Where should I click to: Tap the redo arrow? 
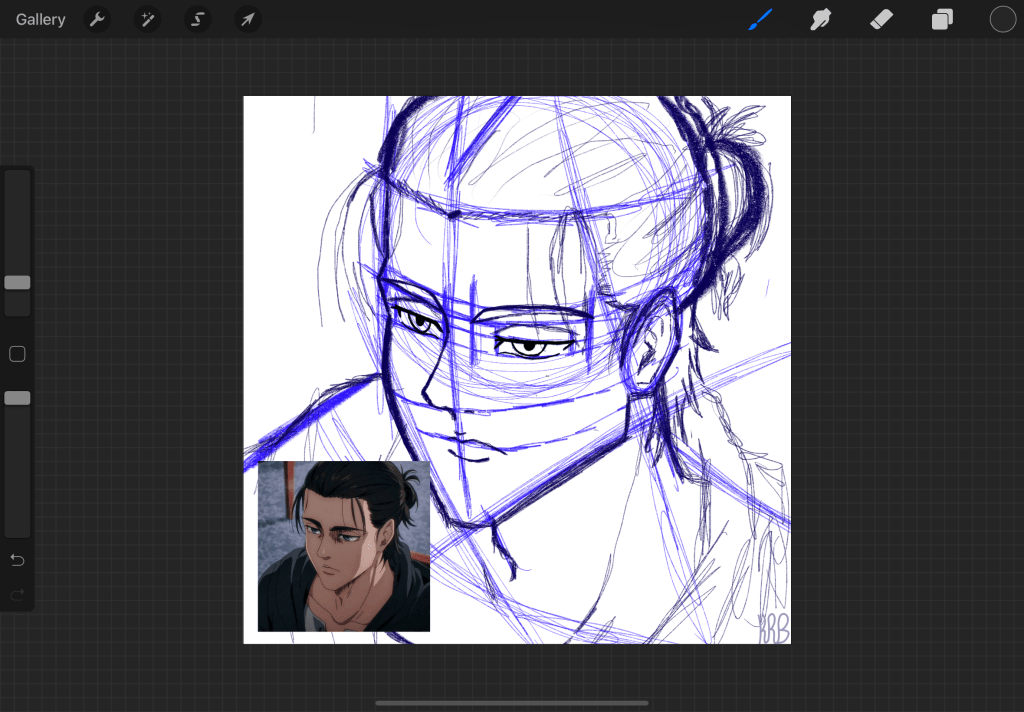(16, 596)
